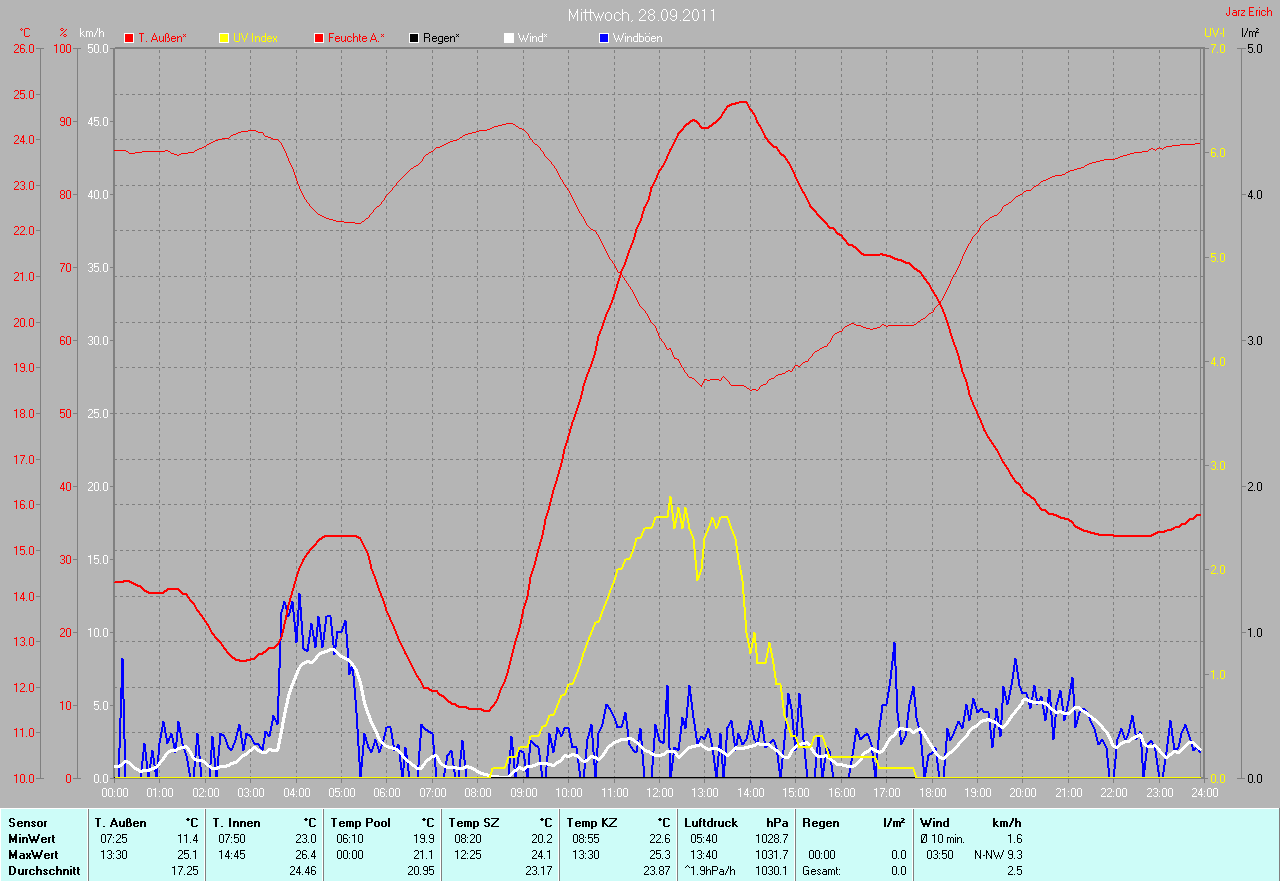Click the red T. Außen legend swatch
This screenshot has width=1280, height=881.
click(129, 38)
